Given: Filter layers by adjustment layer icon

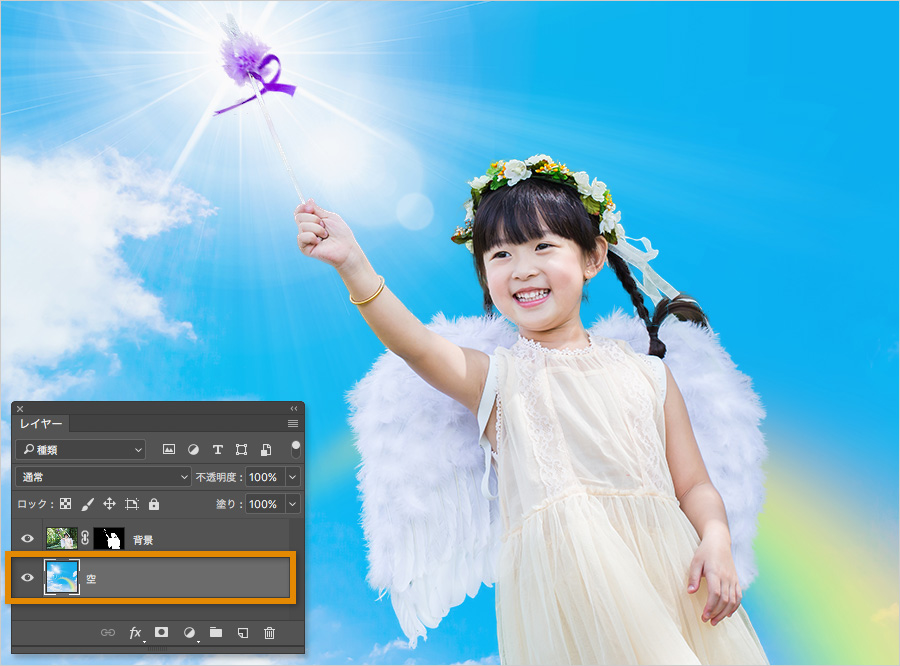Looking at the screenshot, I should point(193,450).
